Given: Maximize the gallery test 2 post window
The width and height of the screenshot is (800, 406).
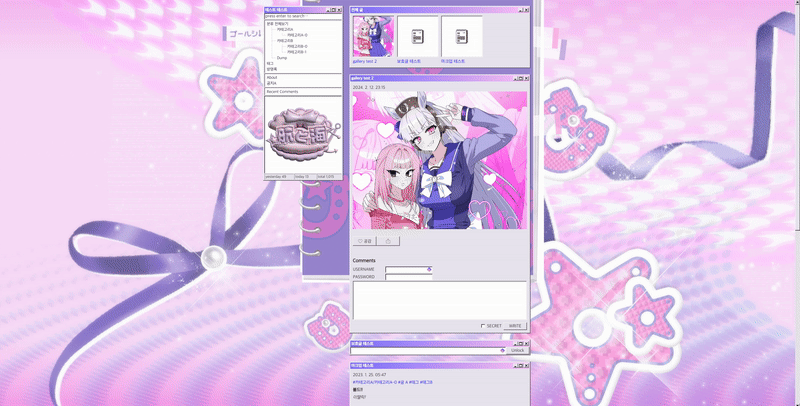Looking at the screenshot, I should 521,79.
